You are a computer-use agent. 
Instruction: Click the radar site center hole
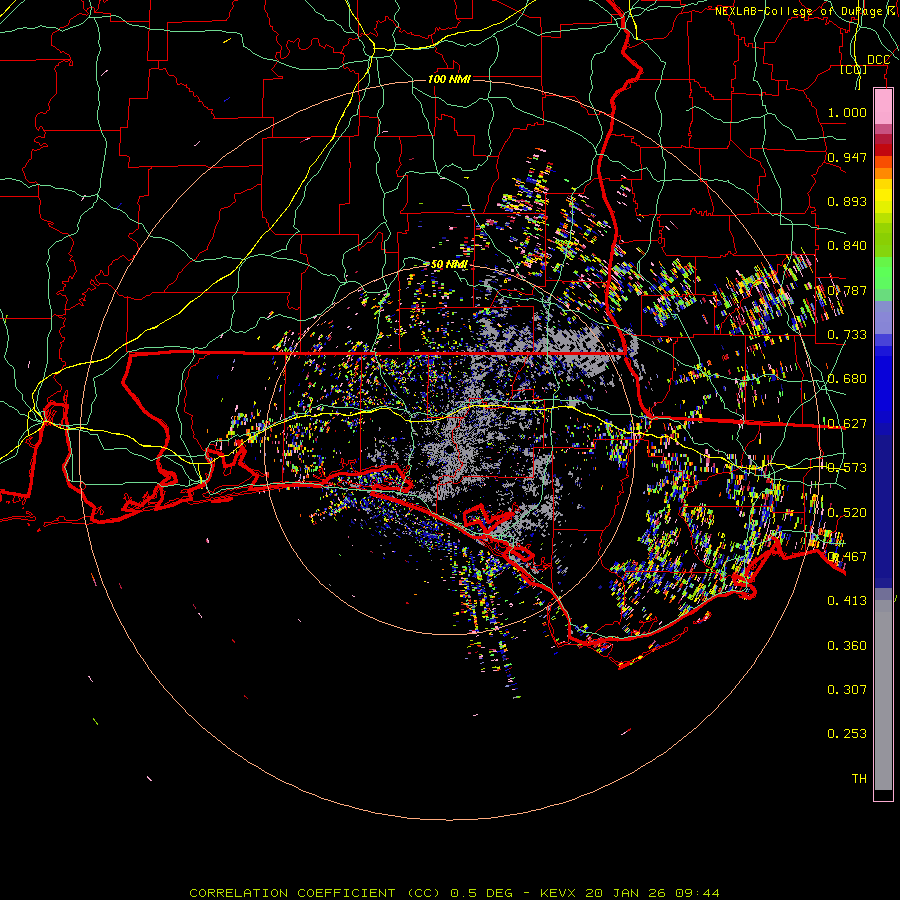[448, 449]
